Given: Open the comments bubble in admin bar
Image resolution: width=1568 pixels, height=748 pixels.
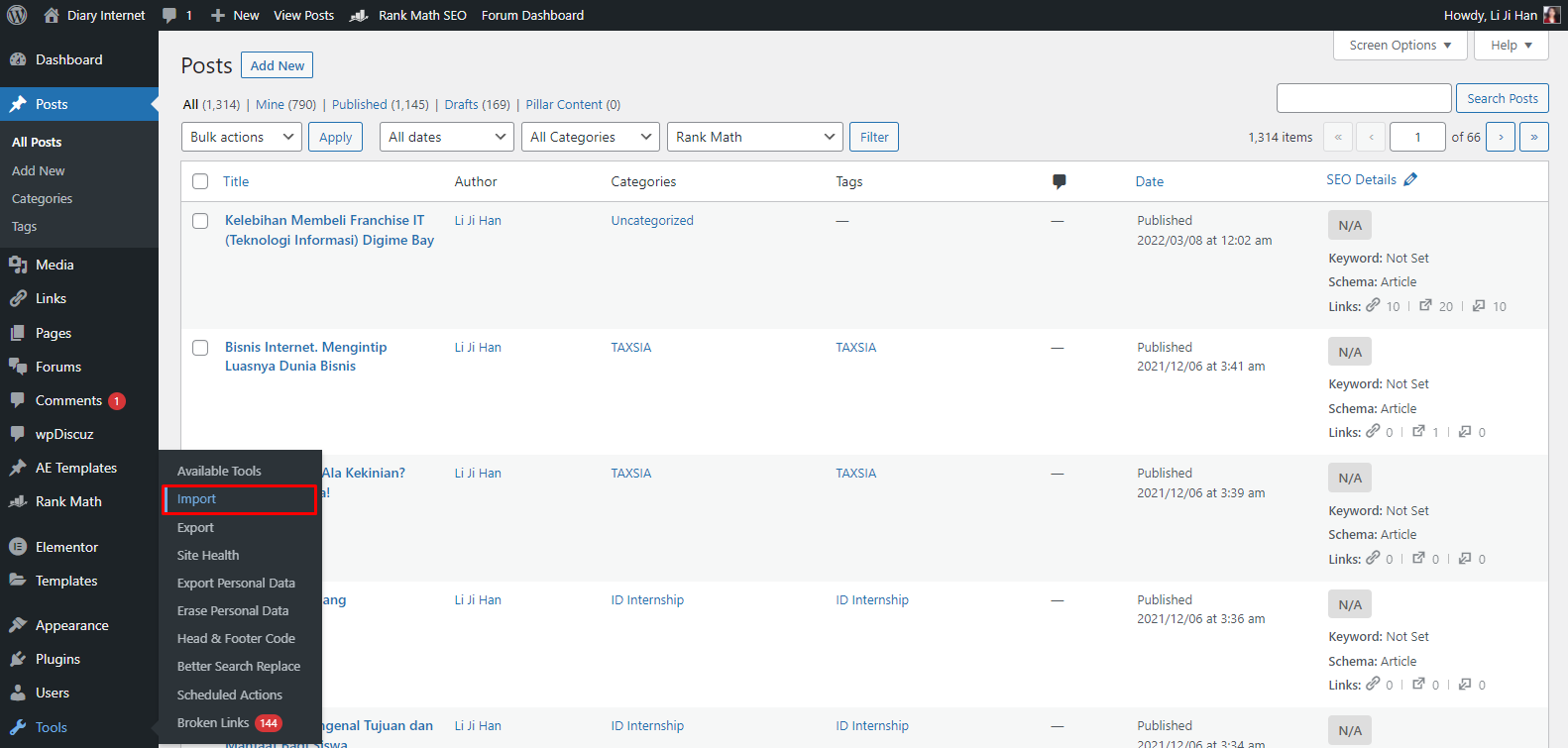Looking at the screenshot, I should 169,16.
